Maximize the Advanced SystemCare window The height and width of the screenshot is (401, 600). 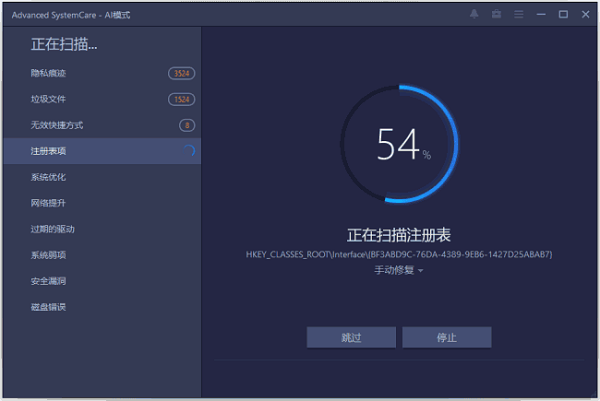tap(563, 15)
